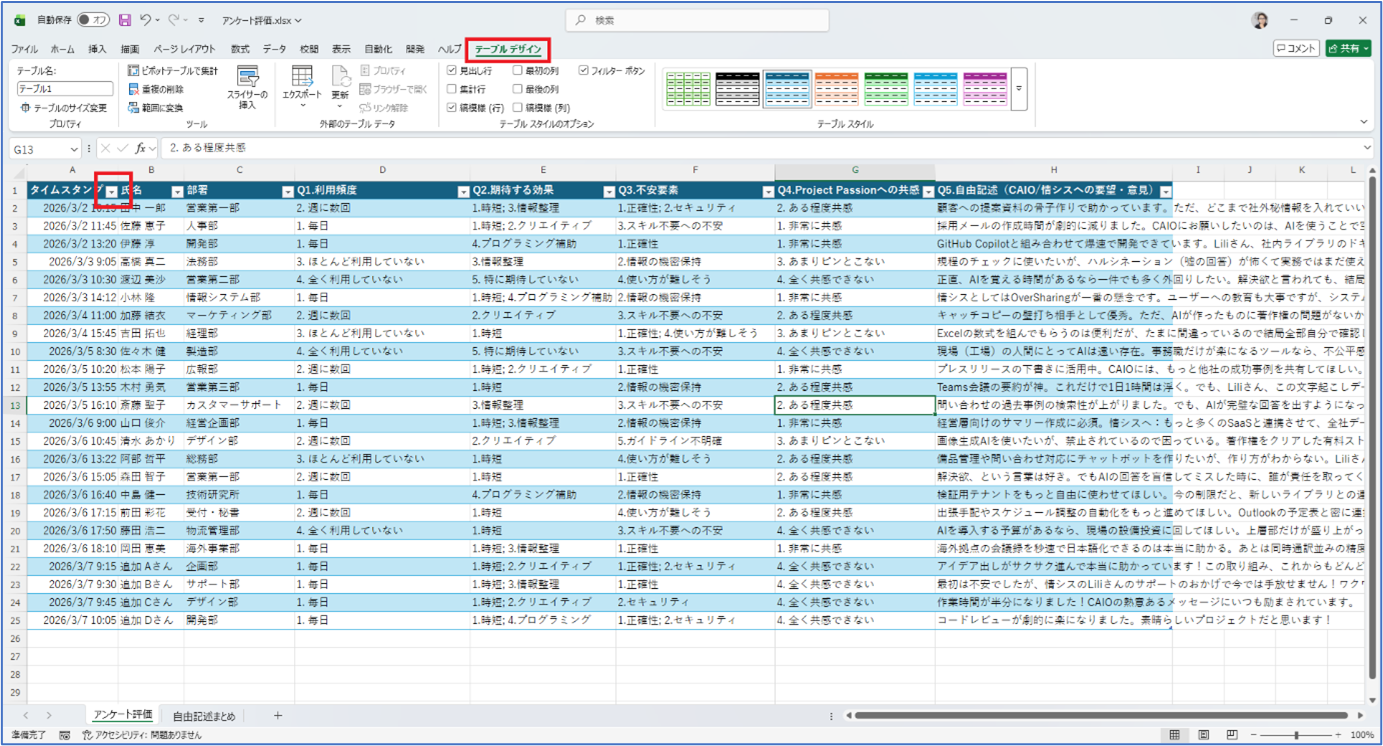
Task: Open the エクスポート dropdown
Action: (x=302, y=88)
